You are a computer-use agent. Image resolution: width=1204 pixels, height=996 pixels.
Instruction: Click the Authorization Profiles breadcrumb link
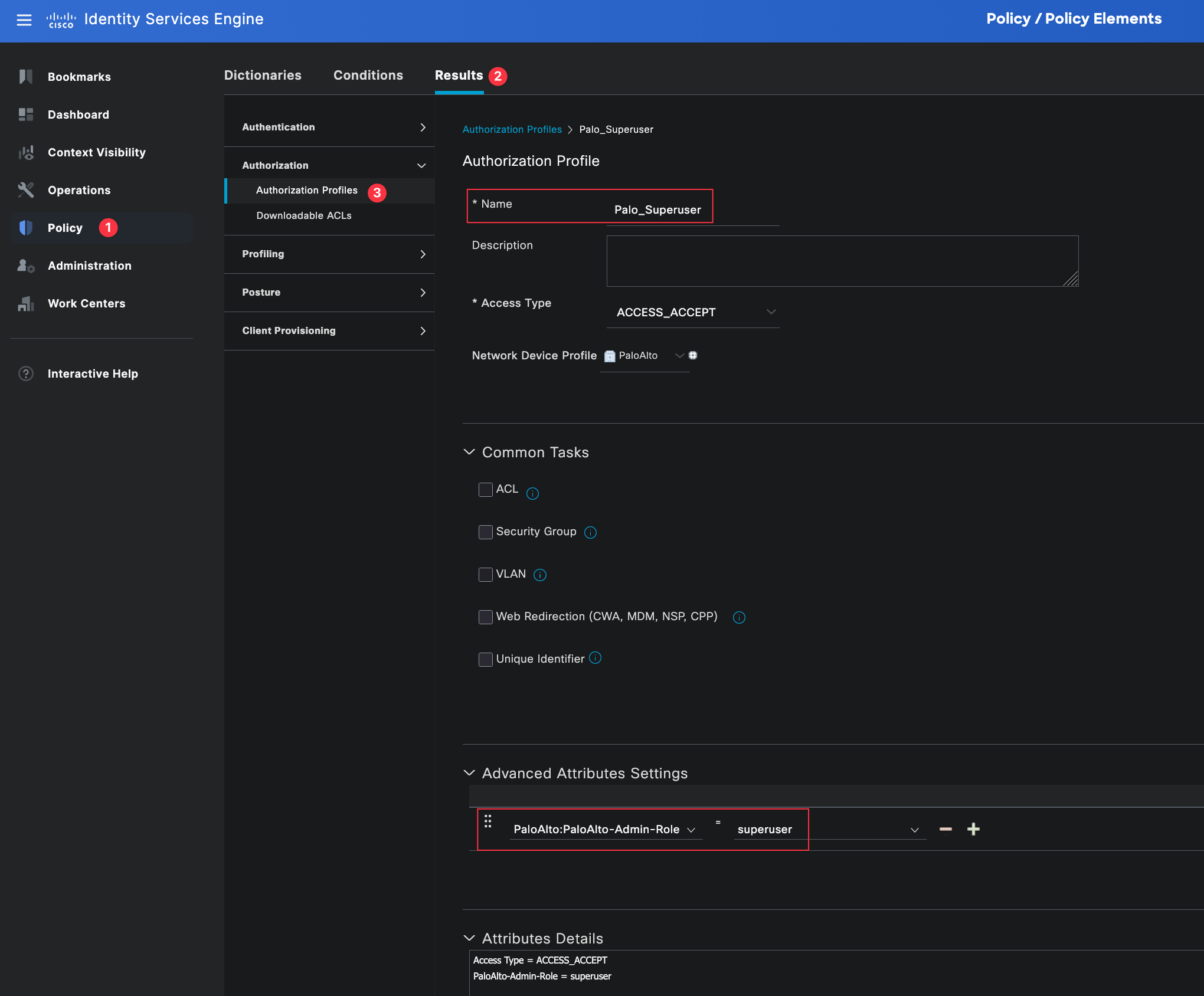512,129
